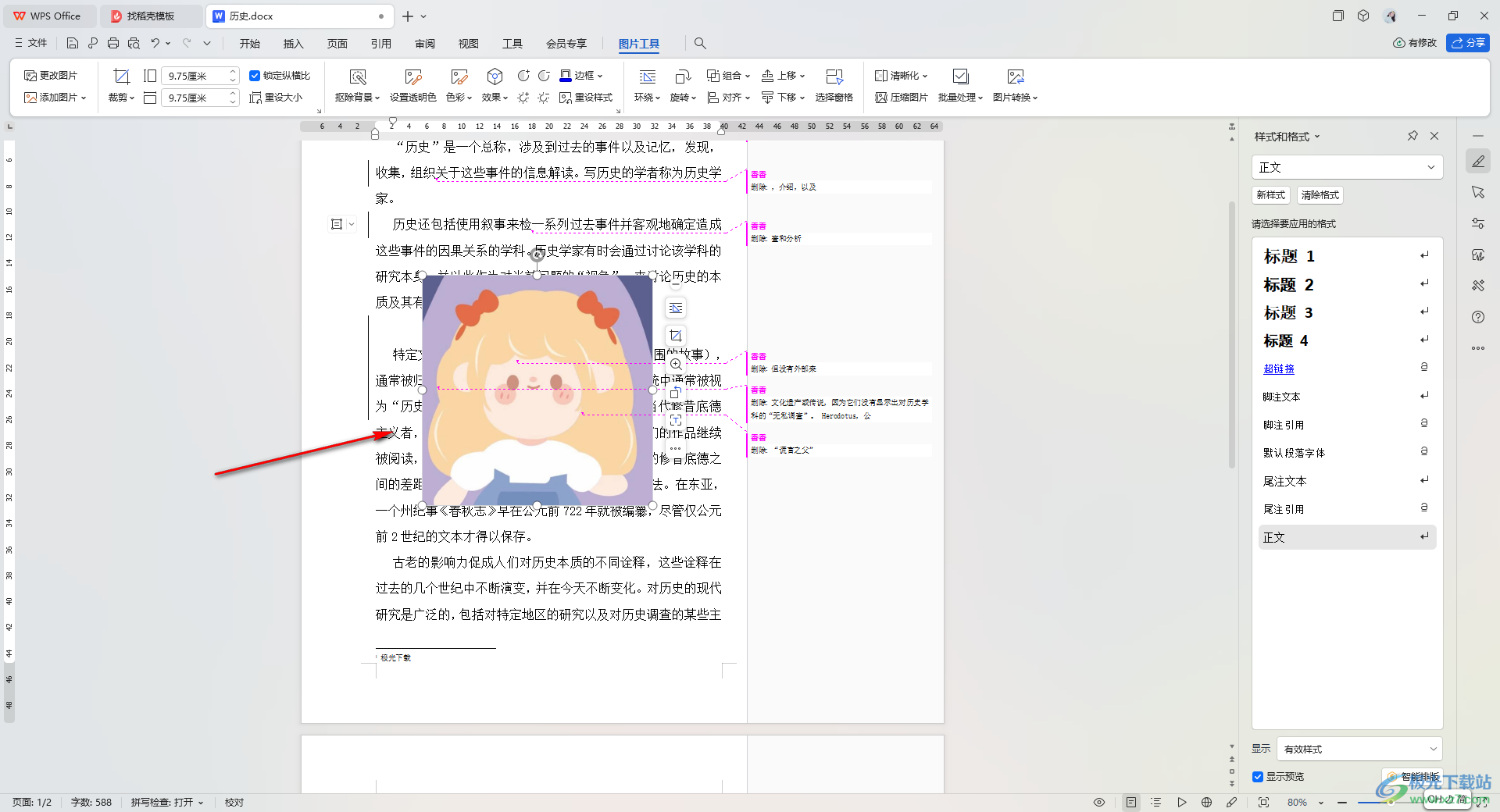The height and width of the screenshot is (812, 1500).
Task: Open 选择窗格 selection pane
Action: tap(834, 86)
